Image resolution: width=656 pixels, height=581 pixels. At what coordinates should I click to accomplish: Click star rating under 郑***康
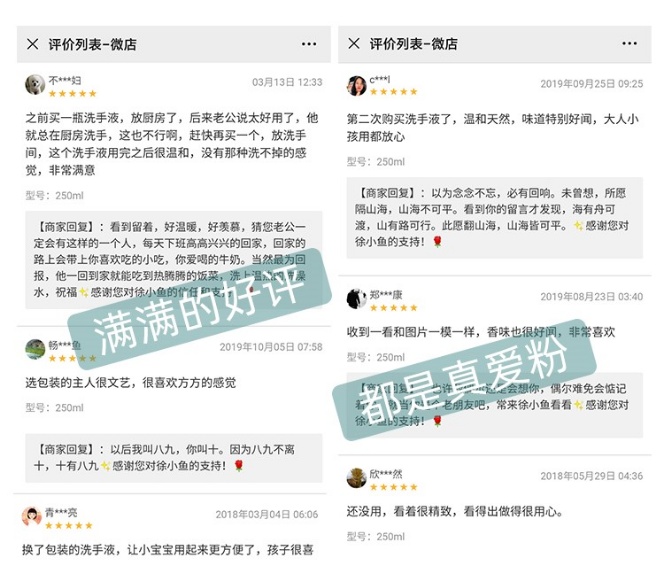click(x=394, y=308)
